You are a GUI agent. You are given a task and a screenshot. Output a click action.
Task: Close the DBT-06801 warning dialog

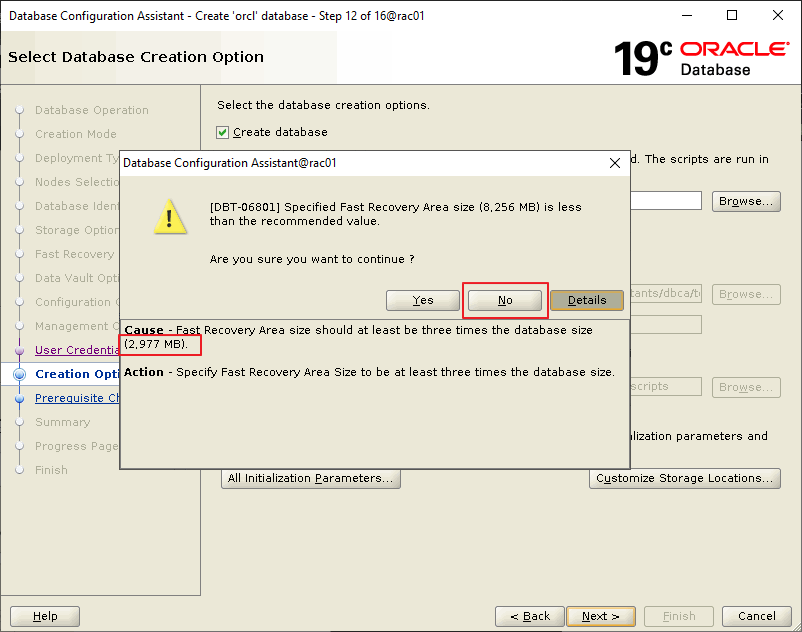coord(614,162)
